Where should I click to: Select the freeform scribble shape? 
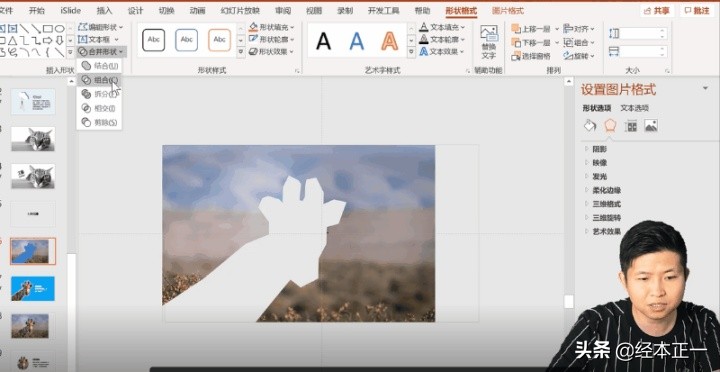pos(13,52)
